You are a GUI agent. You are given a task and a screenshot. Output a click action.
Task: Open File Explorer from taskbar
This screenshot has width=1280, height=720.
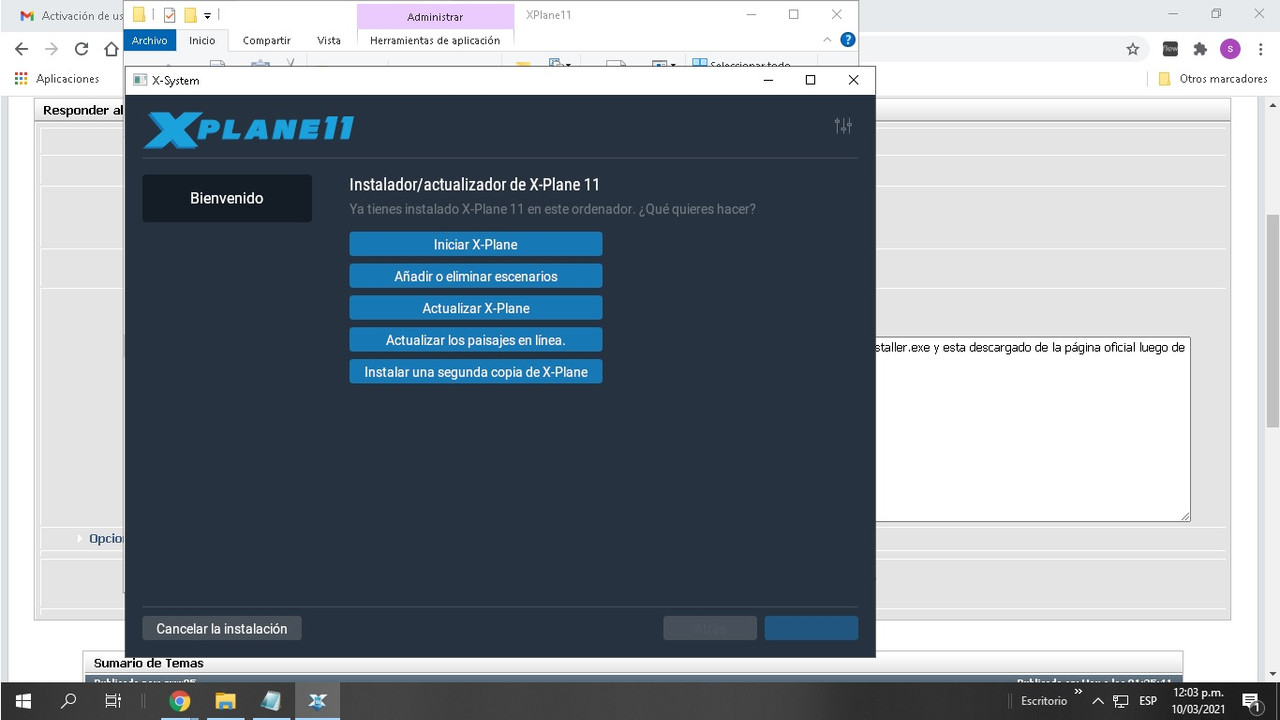click(225, 701)
